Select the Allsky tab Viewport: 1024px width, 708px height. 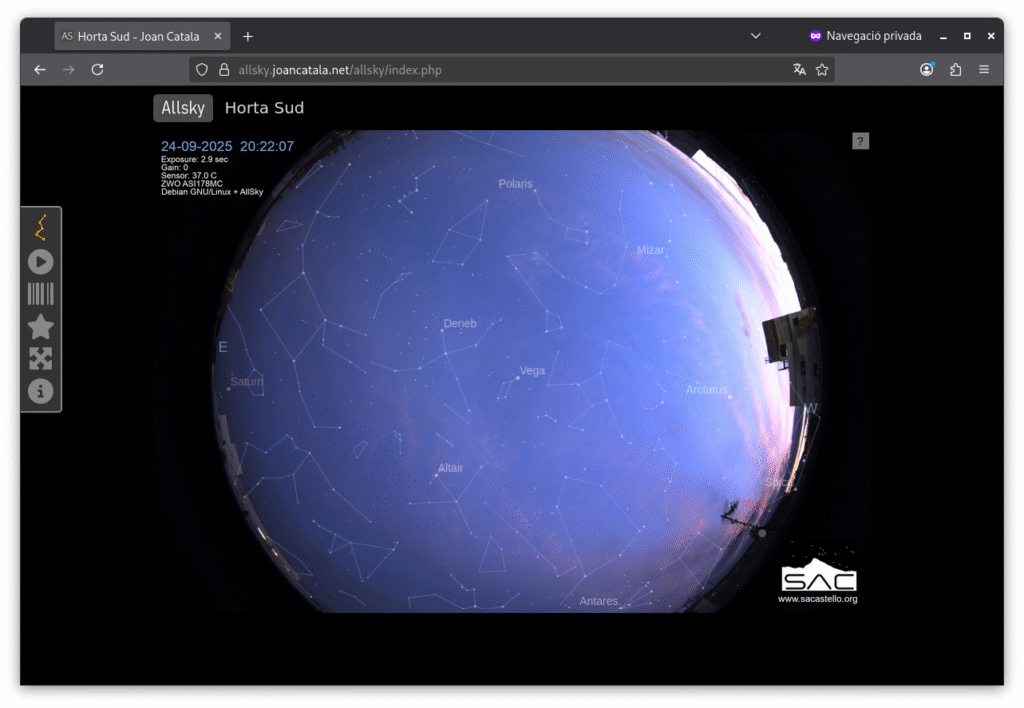click(x=183, y=108)
